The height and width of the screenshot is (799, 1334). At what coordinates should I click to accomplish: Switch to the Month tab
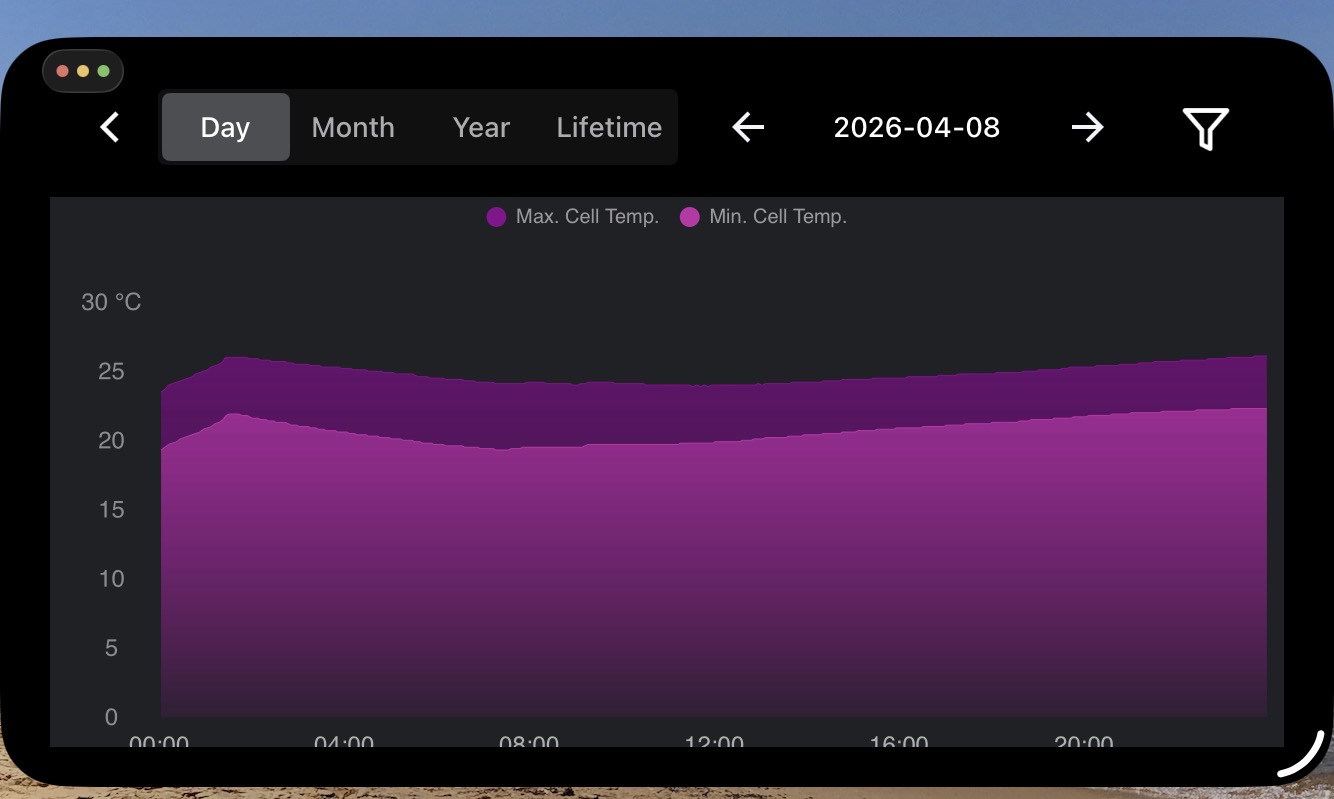tap(353, 127)
